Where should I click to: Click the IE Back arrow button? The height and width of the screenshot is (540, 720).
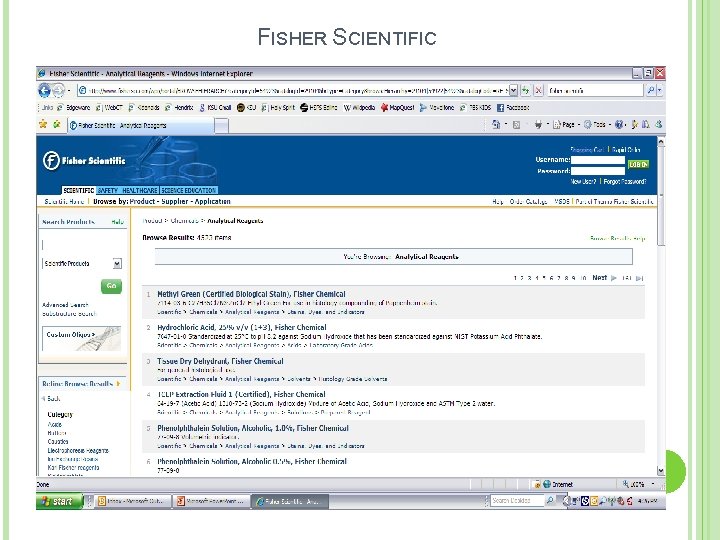click(44, 90)
